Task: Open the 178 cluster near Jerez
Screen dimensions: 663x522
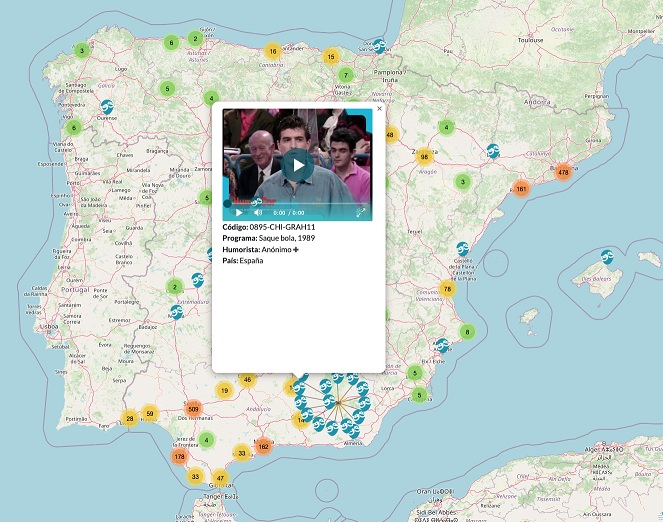Action: [x=180, y=456]
